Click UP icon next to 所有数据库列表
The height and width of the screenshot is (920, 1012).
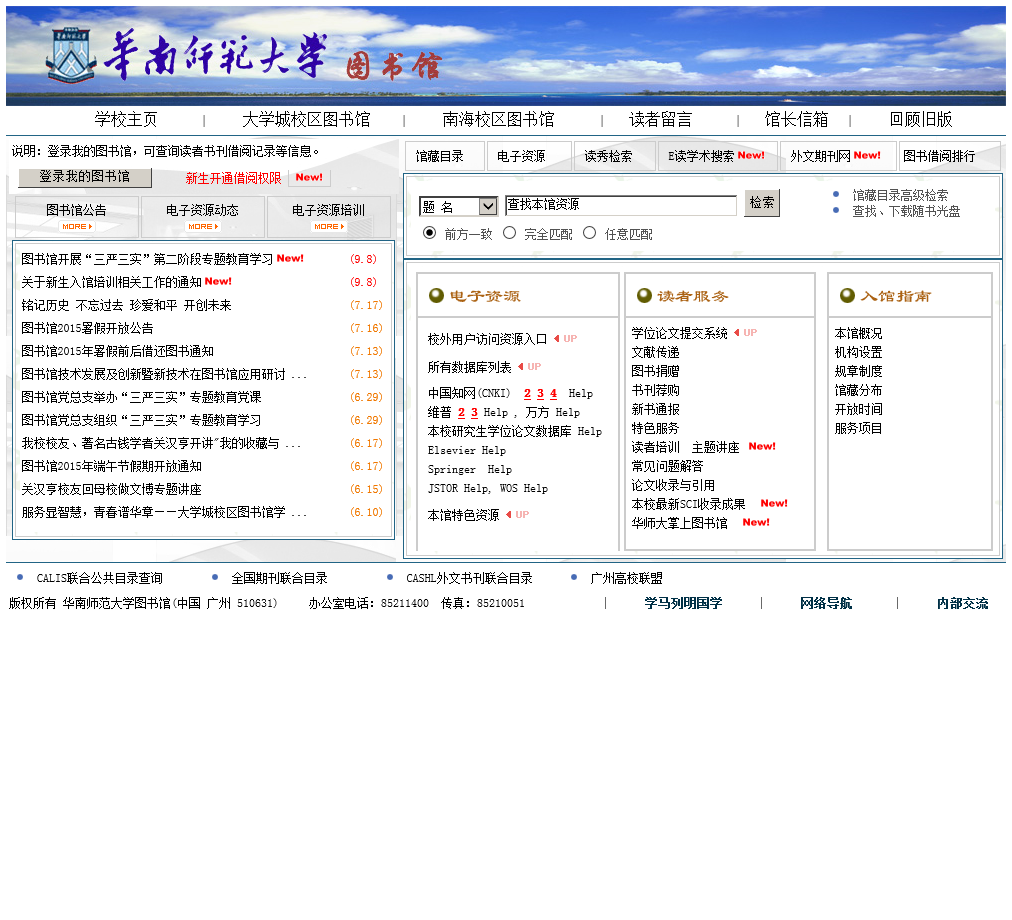[x=530, y=367]
